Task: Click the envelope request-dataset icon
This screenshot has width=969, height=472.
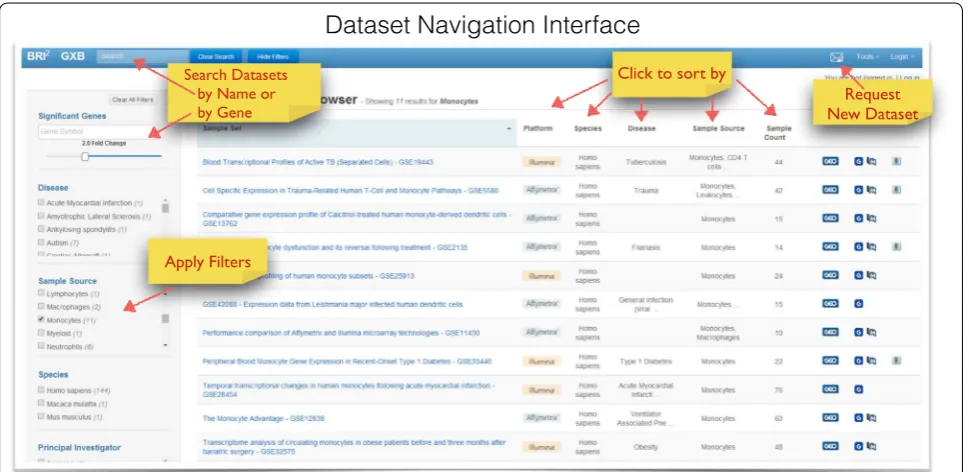Action: (836, 57)
